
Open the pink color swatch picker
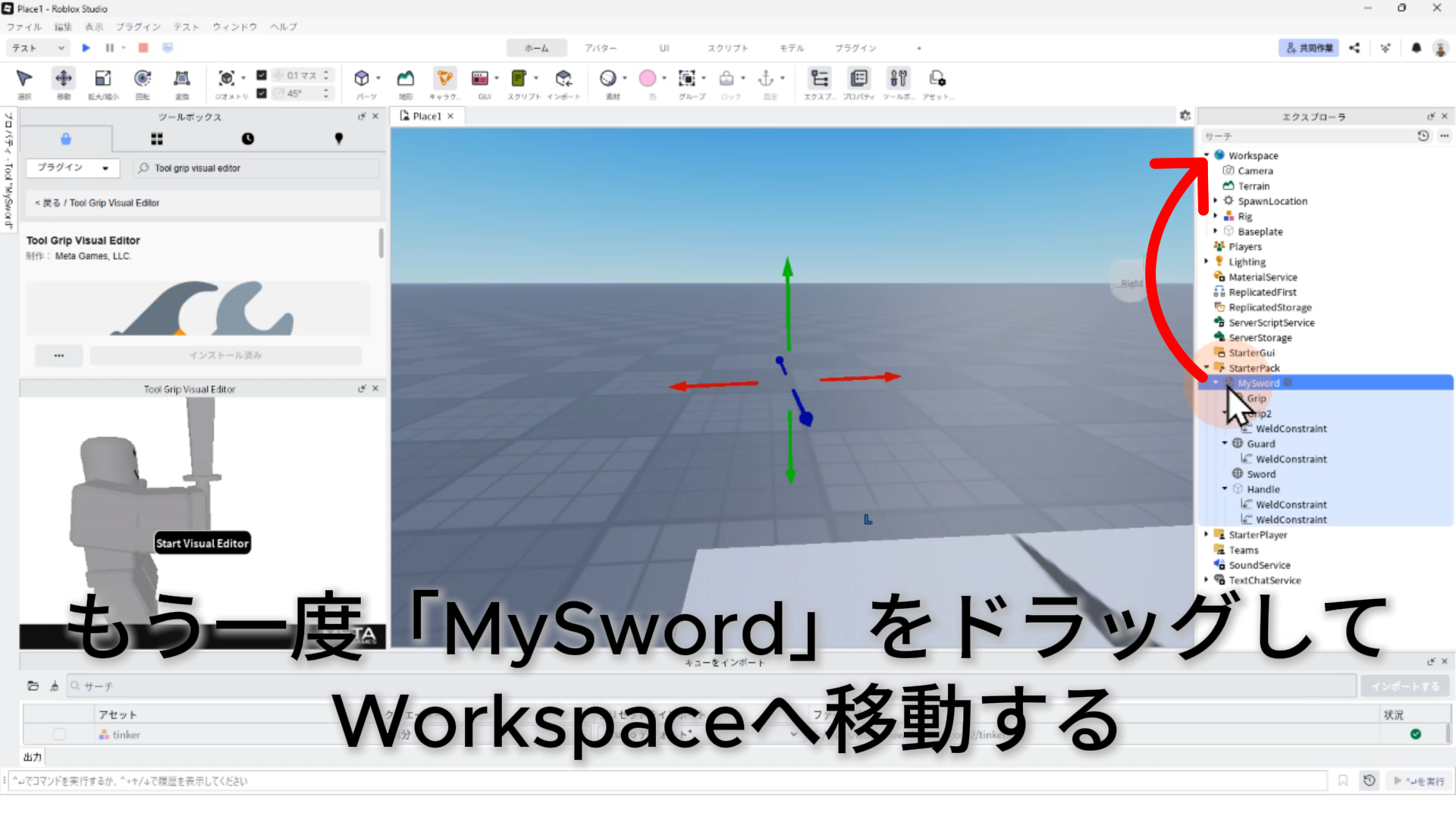coord(648,79)
